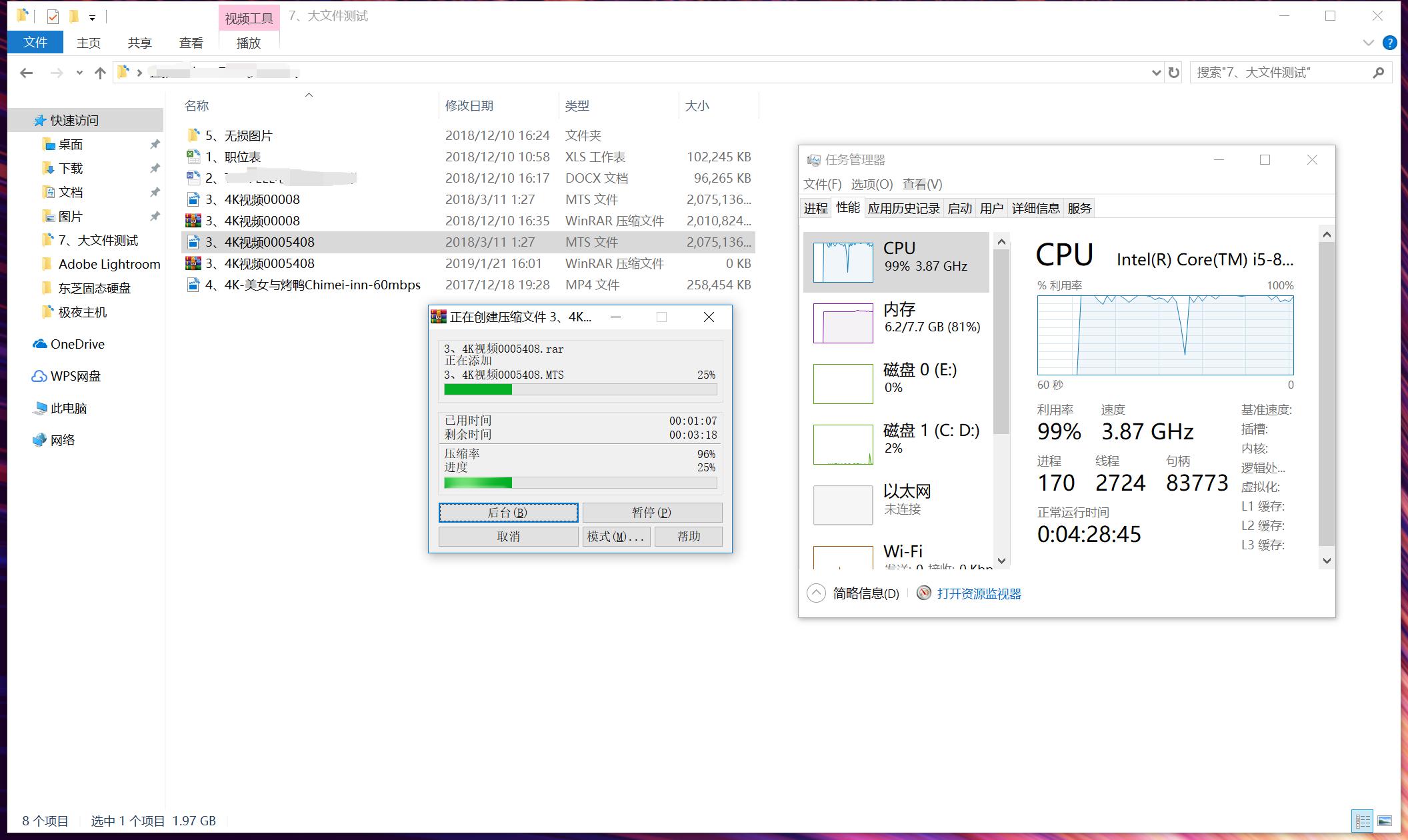Click the blue help question mark icon
The width and height of the screenshot is (1408, 840).
pos(1389,43)
